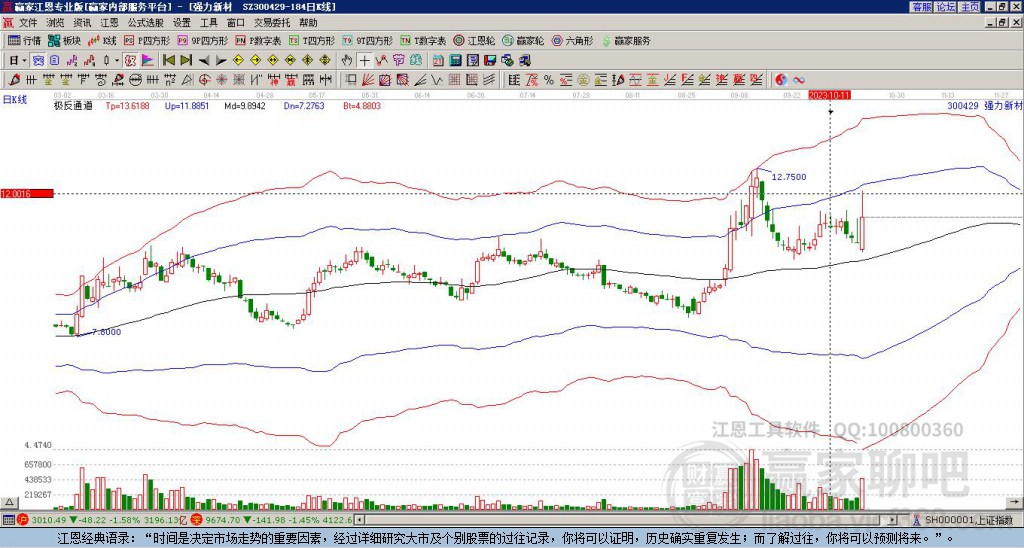
Task: Click the 极反通道 indicator label
Action: (x=73, y=105)
